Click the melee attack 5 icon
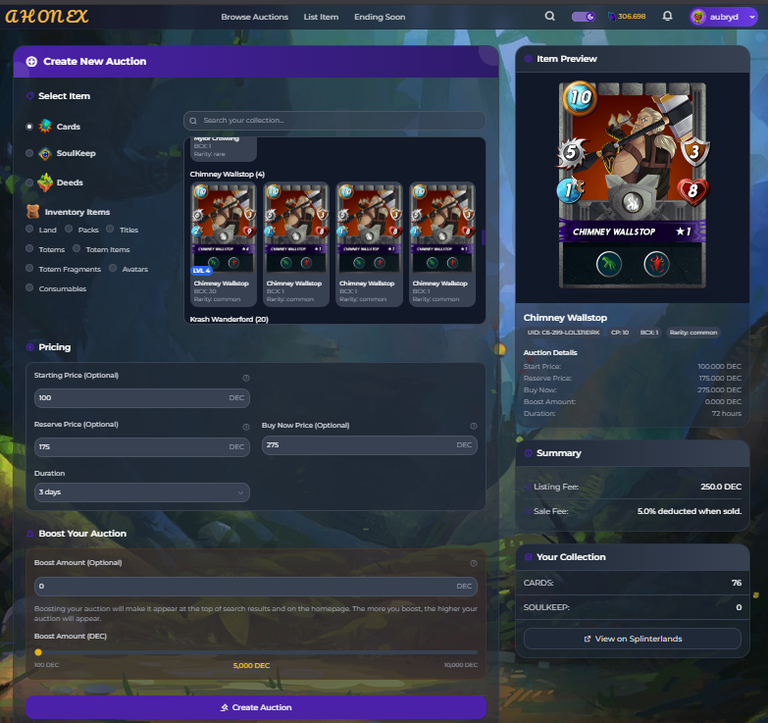This screenshot has width=768, height=723. [572, 152]
